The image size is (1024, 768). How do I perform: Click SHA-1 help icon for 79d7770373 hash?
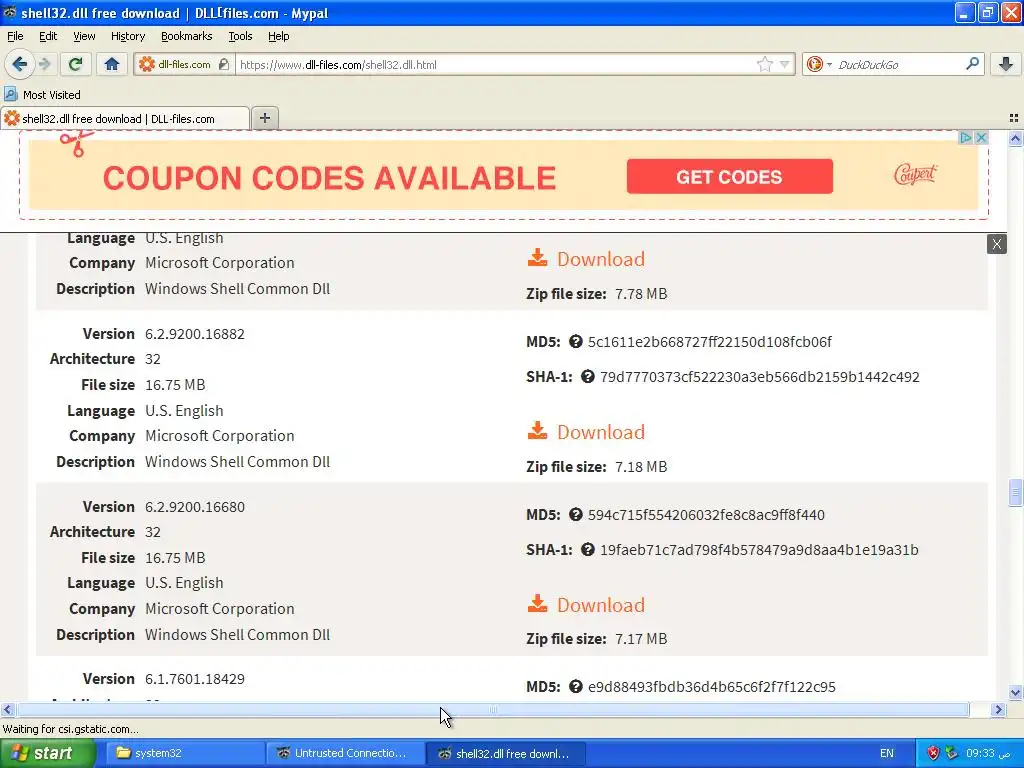coord(588,376)
